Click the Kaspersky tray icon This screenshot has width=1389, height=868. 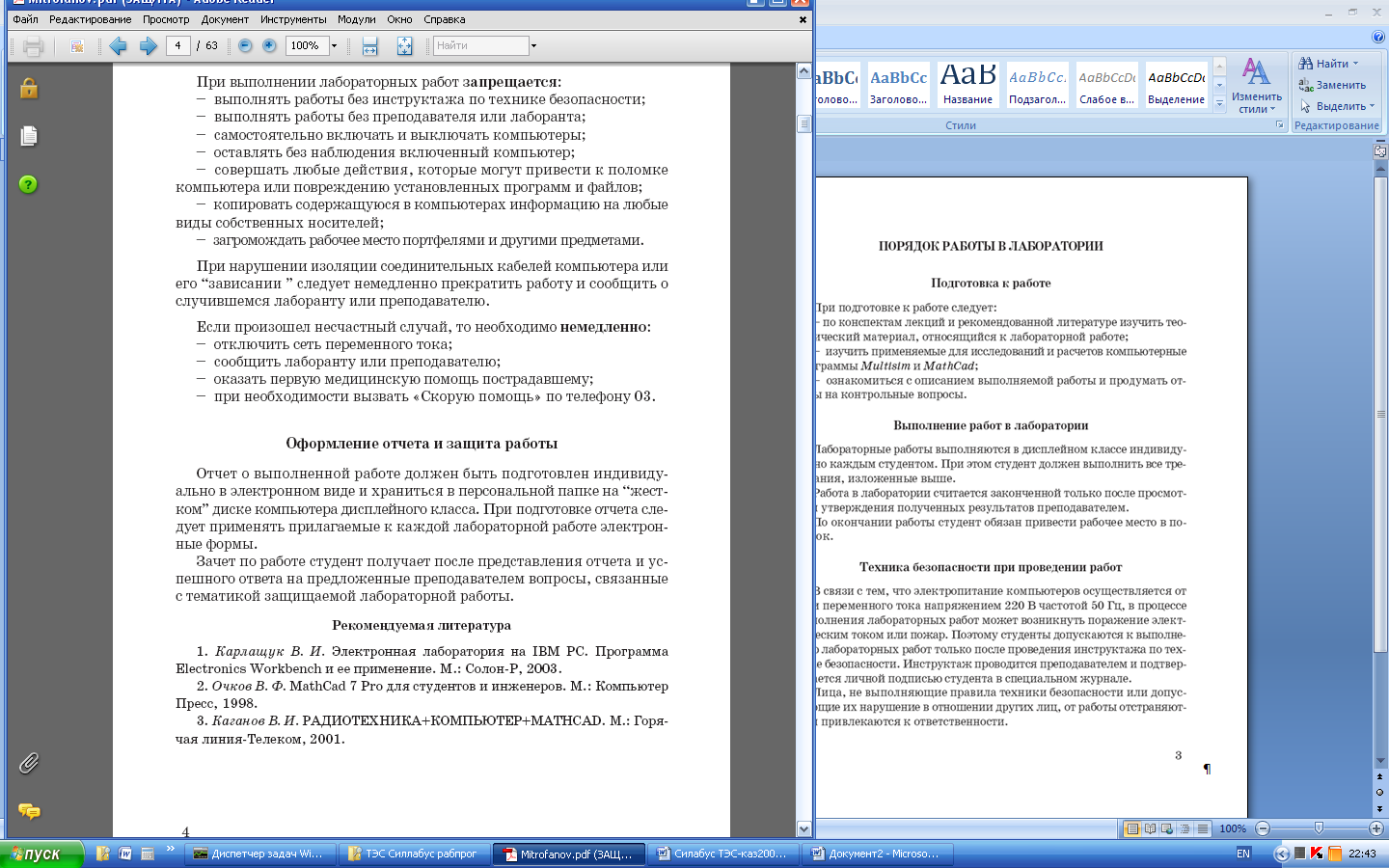pyautogui.click(x=1317, y=854)
